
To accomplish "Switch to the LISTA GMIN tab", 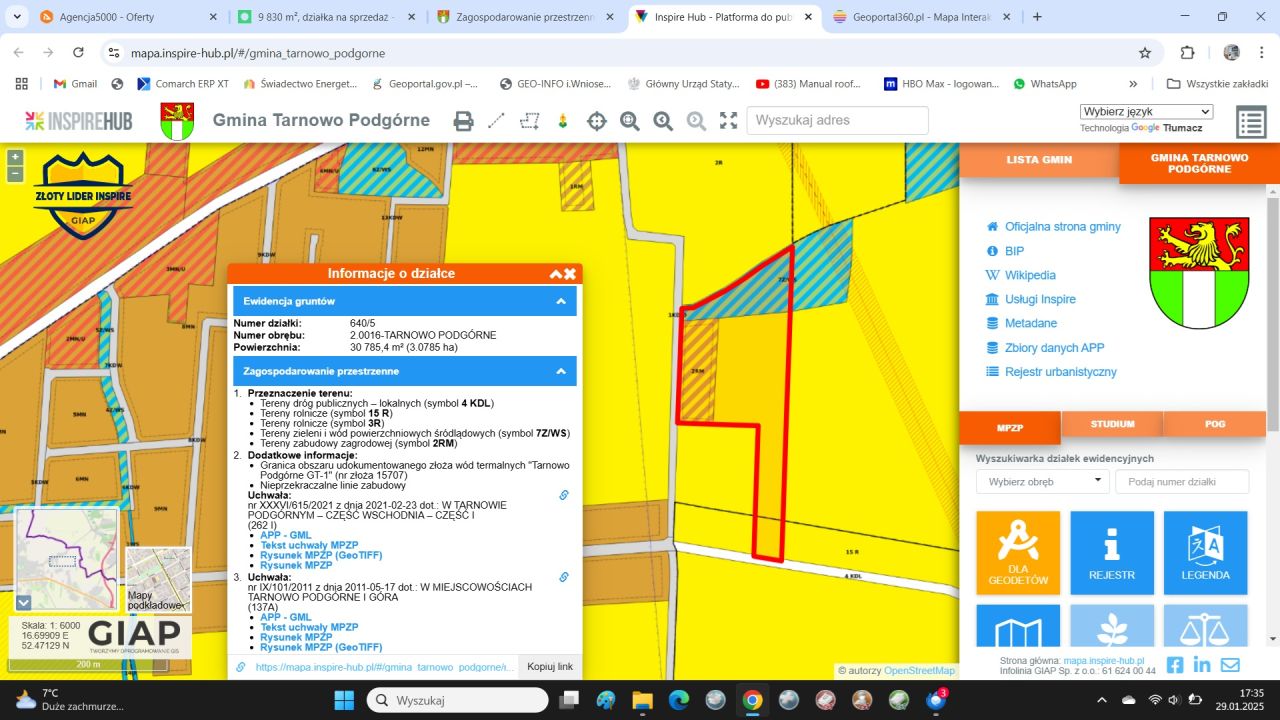I will point(1039,160).
